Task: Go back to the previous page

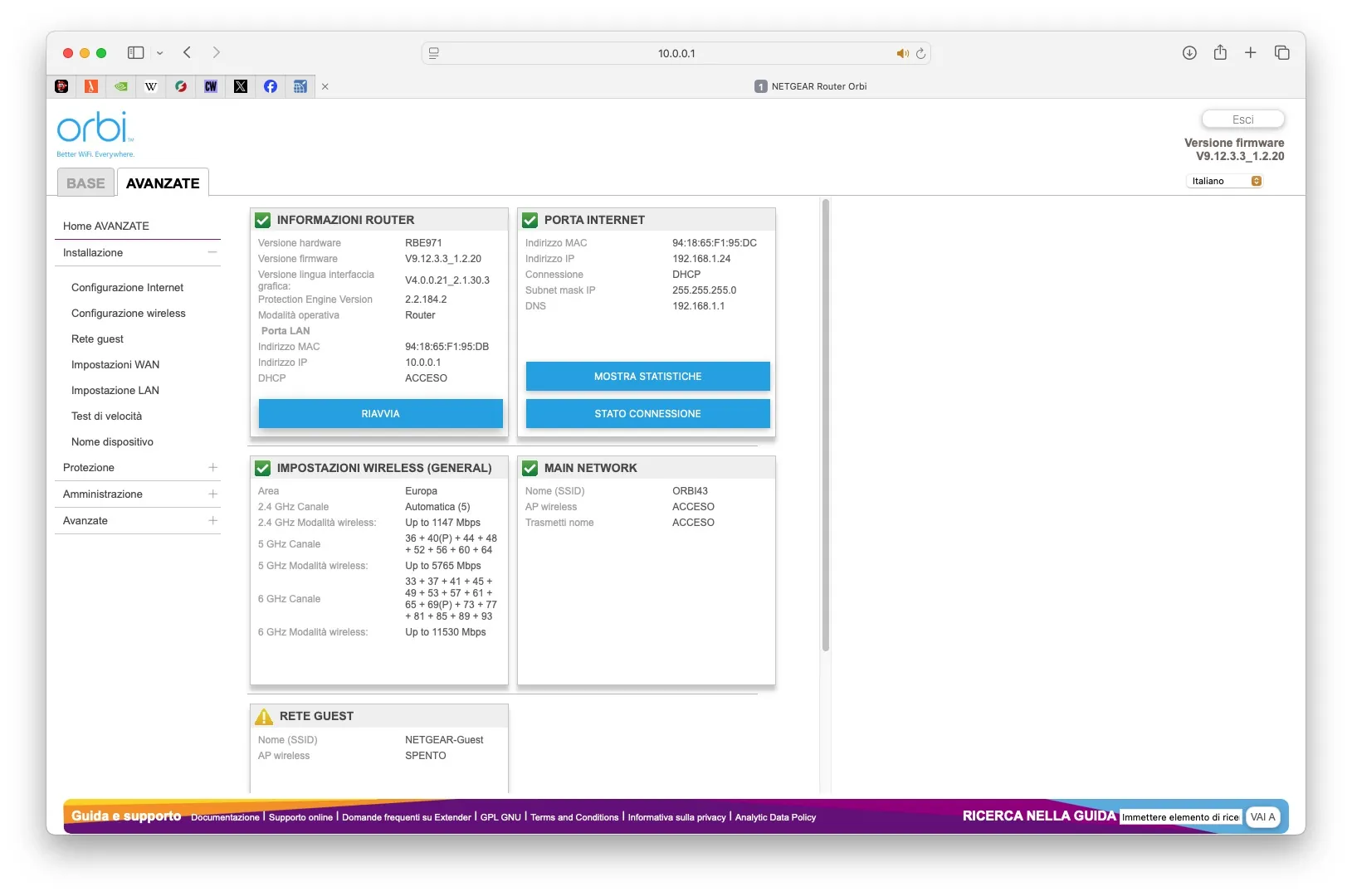Action: click(188, 52)
